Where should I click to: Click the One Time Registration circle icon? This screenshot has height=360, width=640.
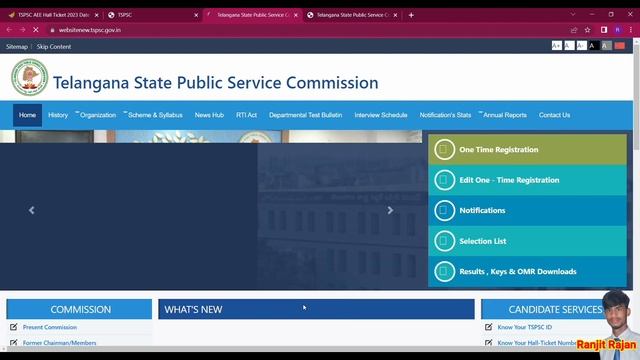444,149
